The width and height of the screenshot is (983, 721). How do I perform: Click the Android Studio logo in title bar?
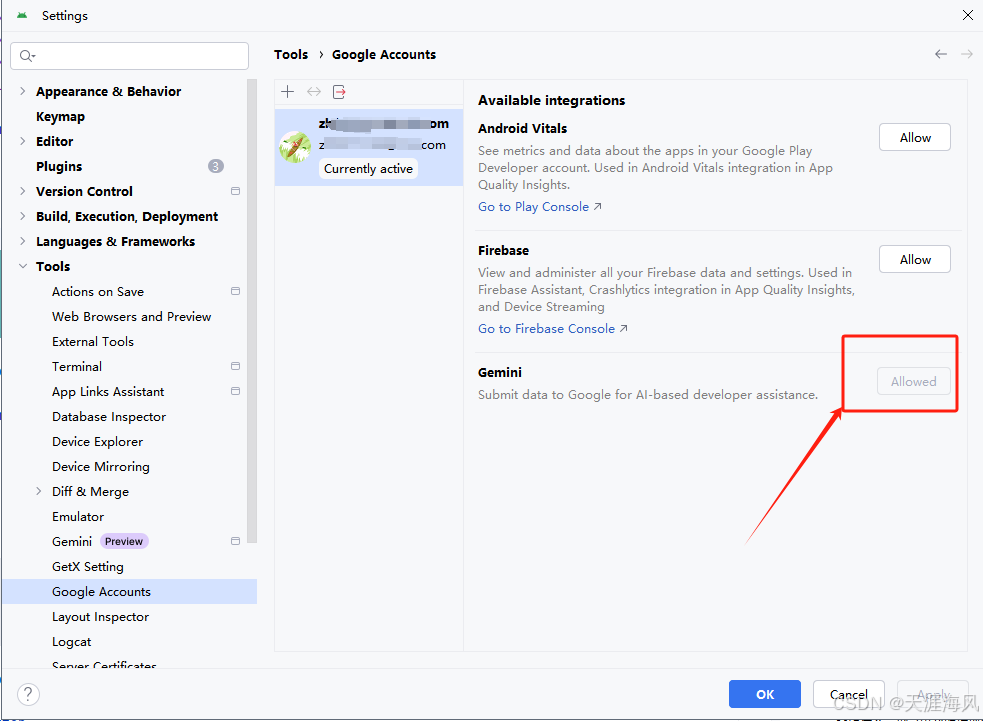coord(22,15)
